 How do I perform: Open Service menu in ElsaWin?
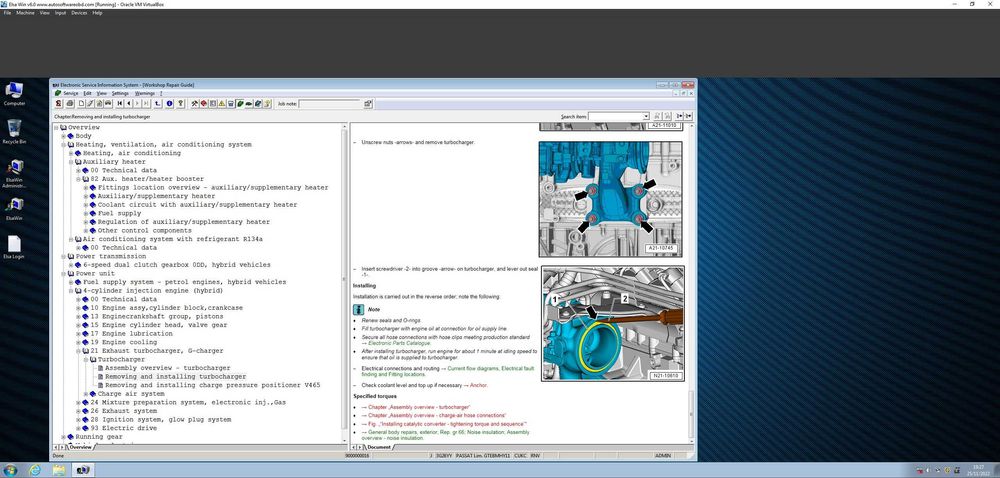pos(70,93)
